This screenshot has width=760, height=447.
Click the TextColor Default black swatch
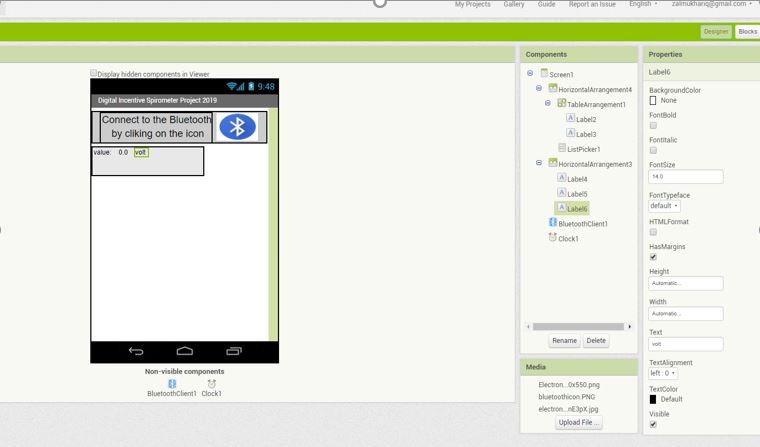click(x=652, y=399)
